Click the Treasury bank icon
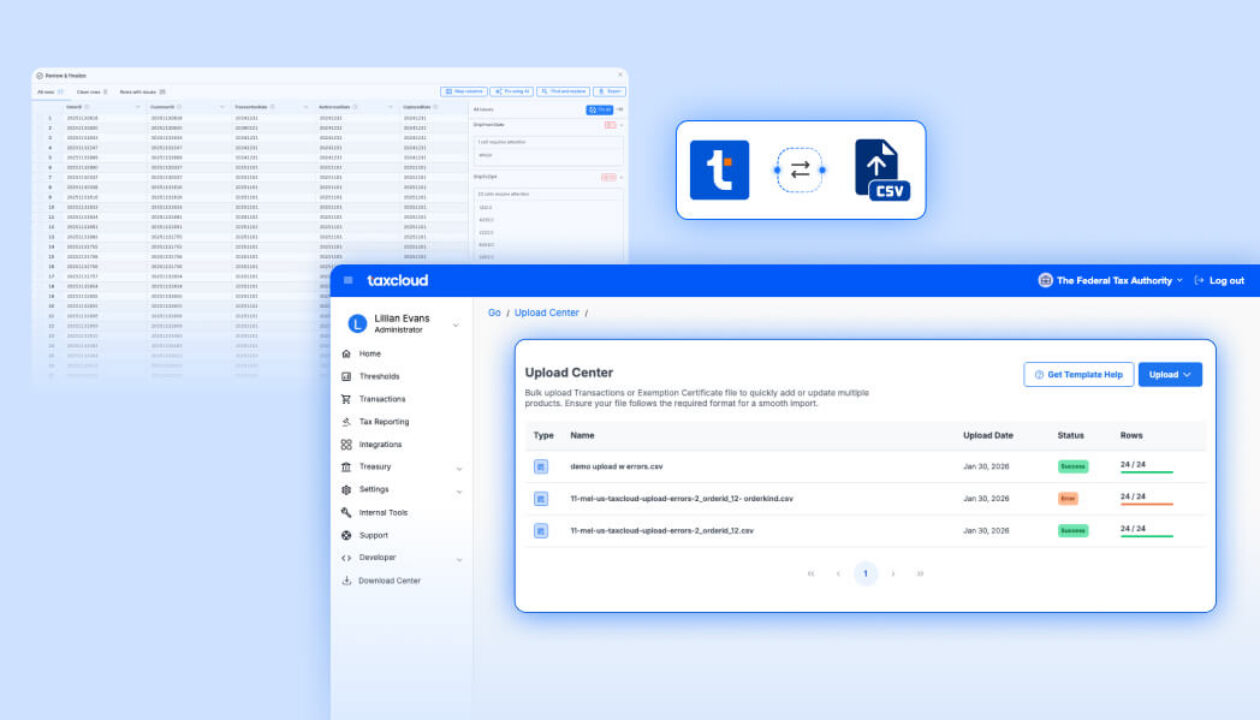The image size is (1260, 720). click(x=344, y=467)
